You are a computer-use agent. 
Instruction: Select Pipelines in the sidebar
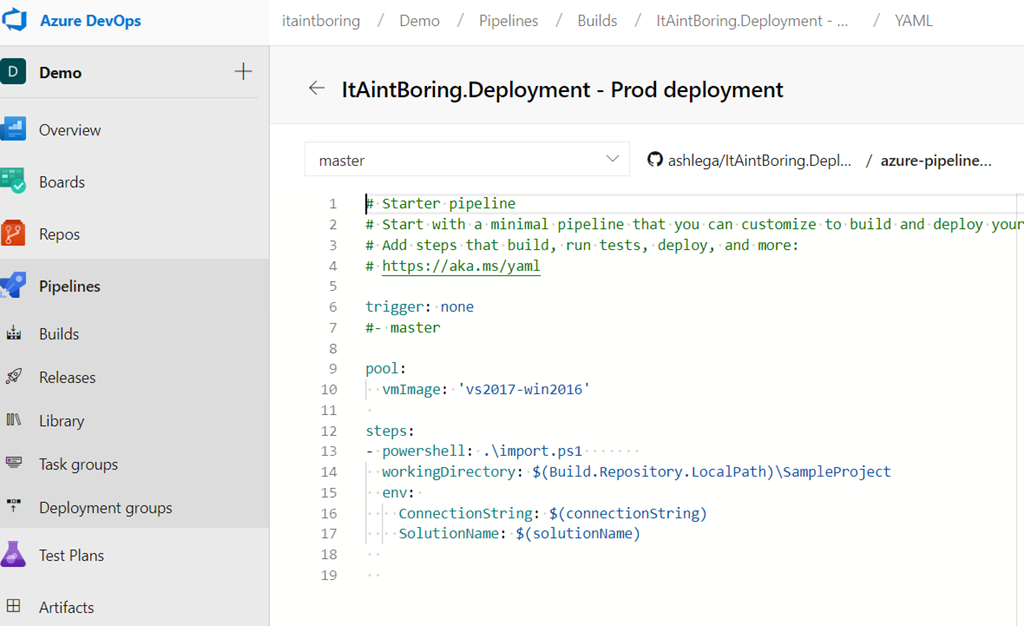pos(69,286)
